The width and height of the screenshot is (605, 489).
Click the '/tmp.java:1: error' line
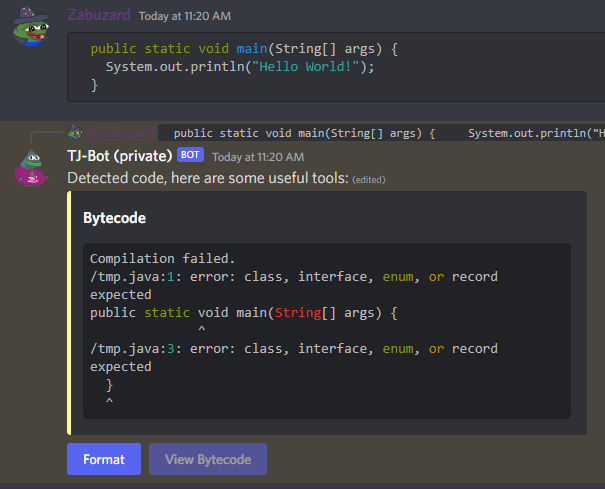click(x=294, y=277)
